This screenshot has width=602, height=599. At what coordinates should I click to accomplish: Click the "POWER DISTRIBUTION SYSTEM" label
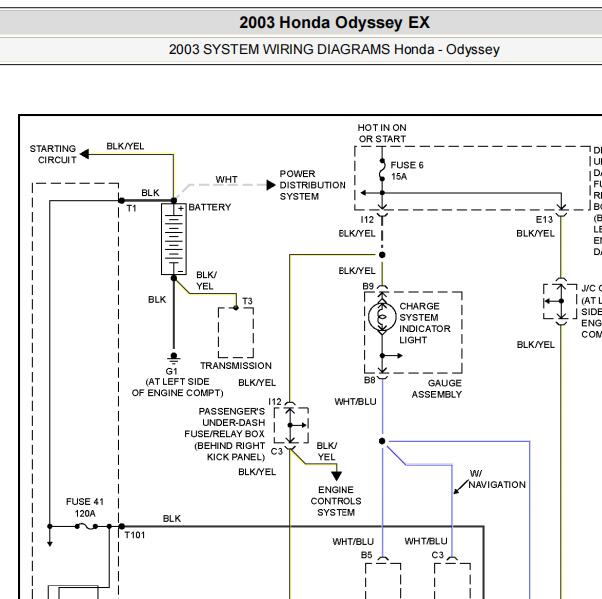312,185
